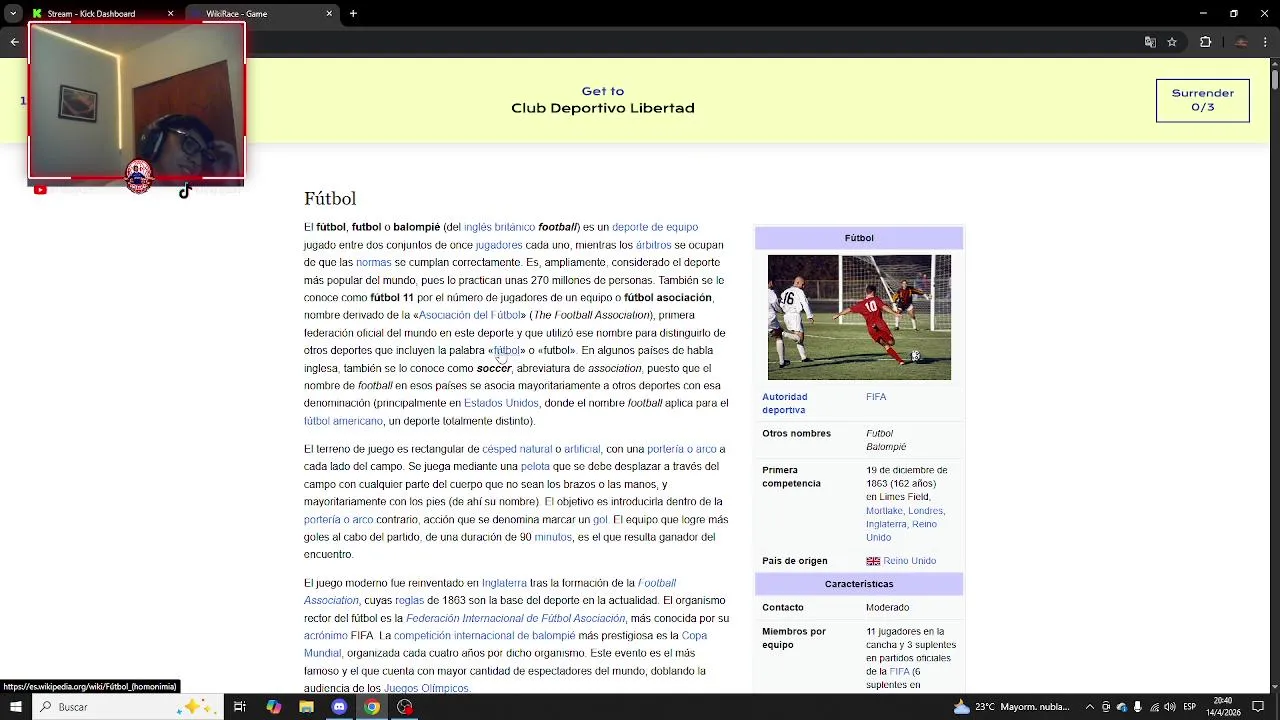Image resolution: width=1280 pixels, height=720 pixels.
Task: Open the 'árbitros' link
Action: coord(653,245)
